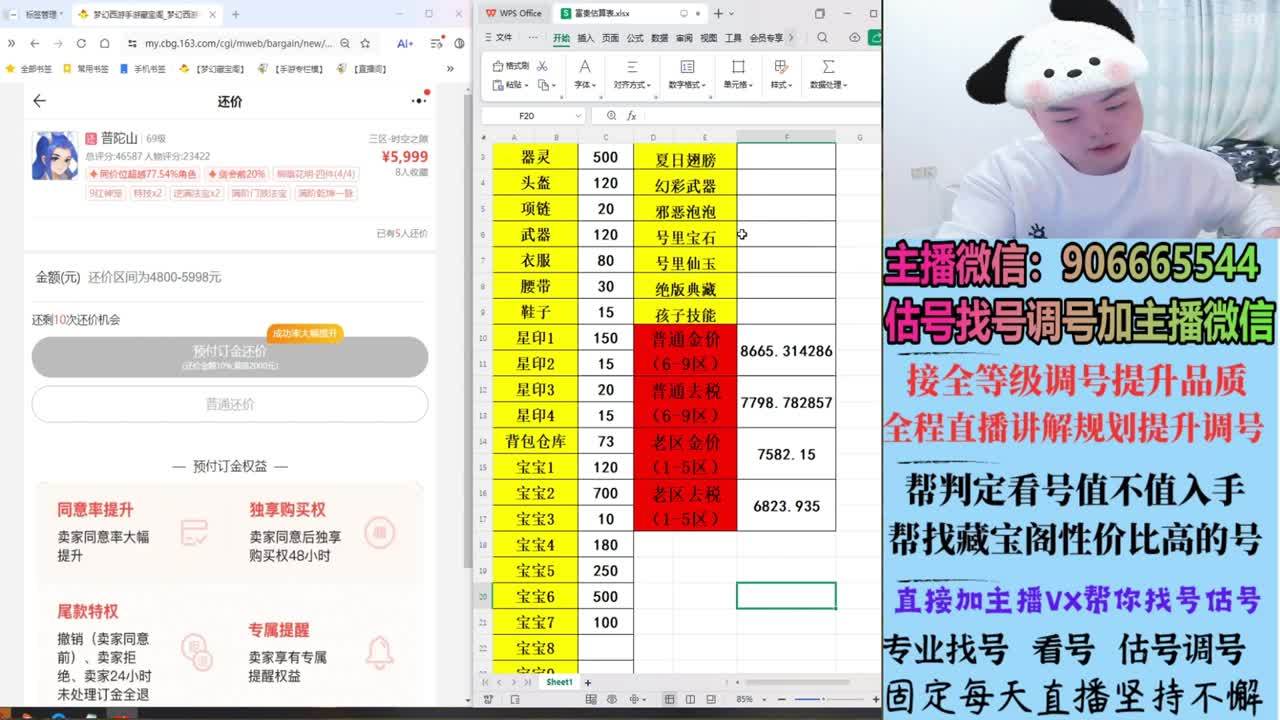
Task: Open the 插入 ribbon tab
Action: click(x=585, y=38)
